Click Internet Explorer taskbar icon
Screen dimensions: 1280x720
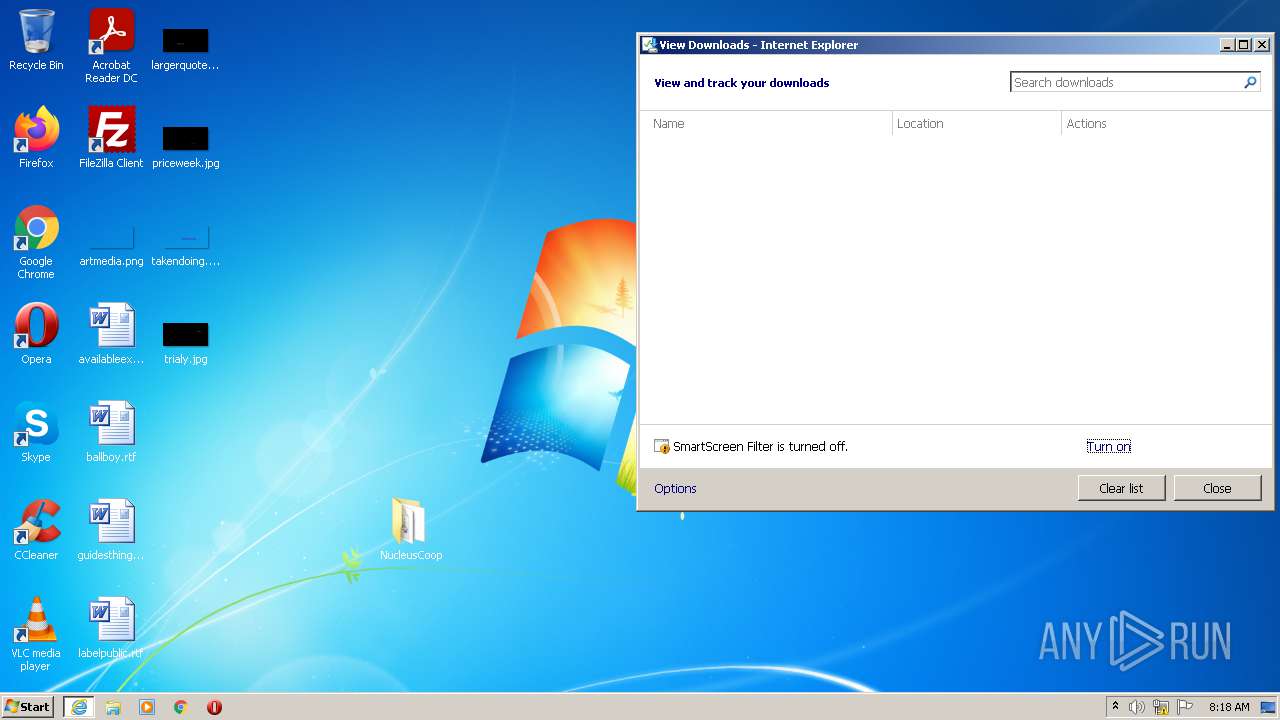coord(79,707)
